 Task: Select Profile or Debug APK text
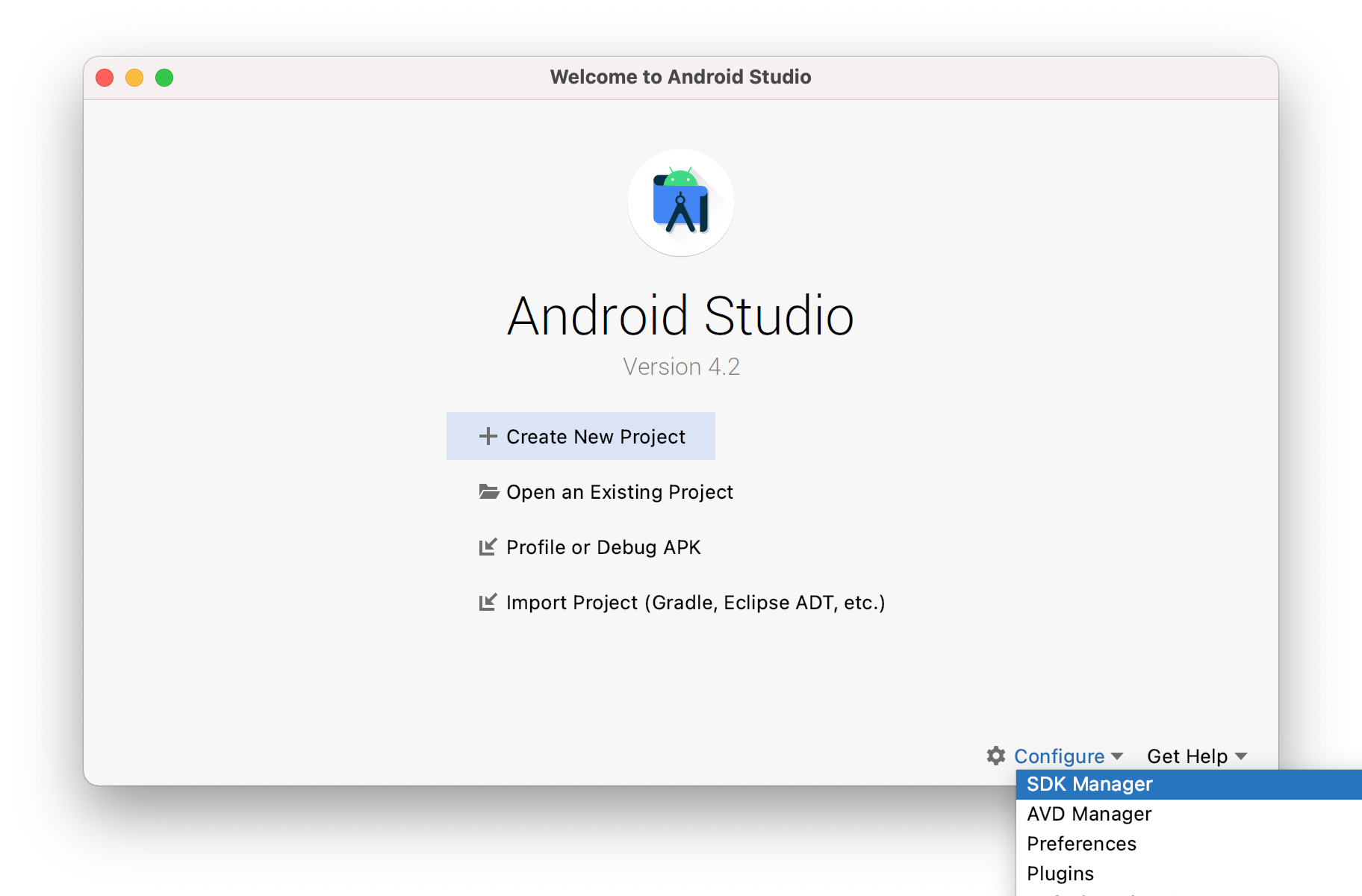(x=603, y=547)
